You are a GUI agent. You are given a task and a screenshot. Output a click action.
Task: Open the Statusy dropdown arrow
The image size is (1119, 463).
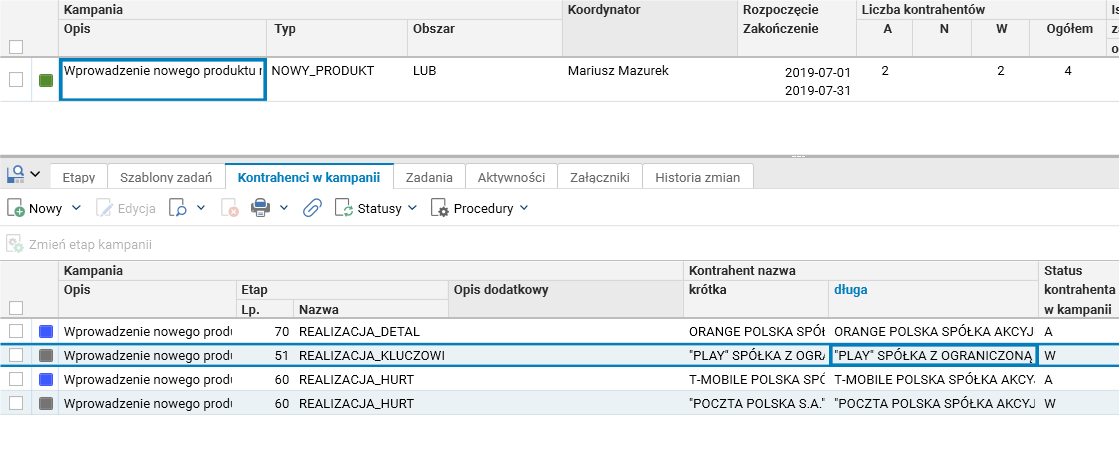413,208
